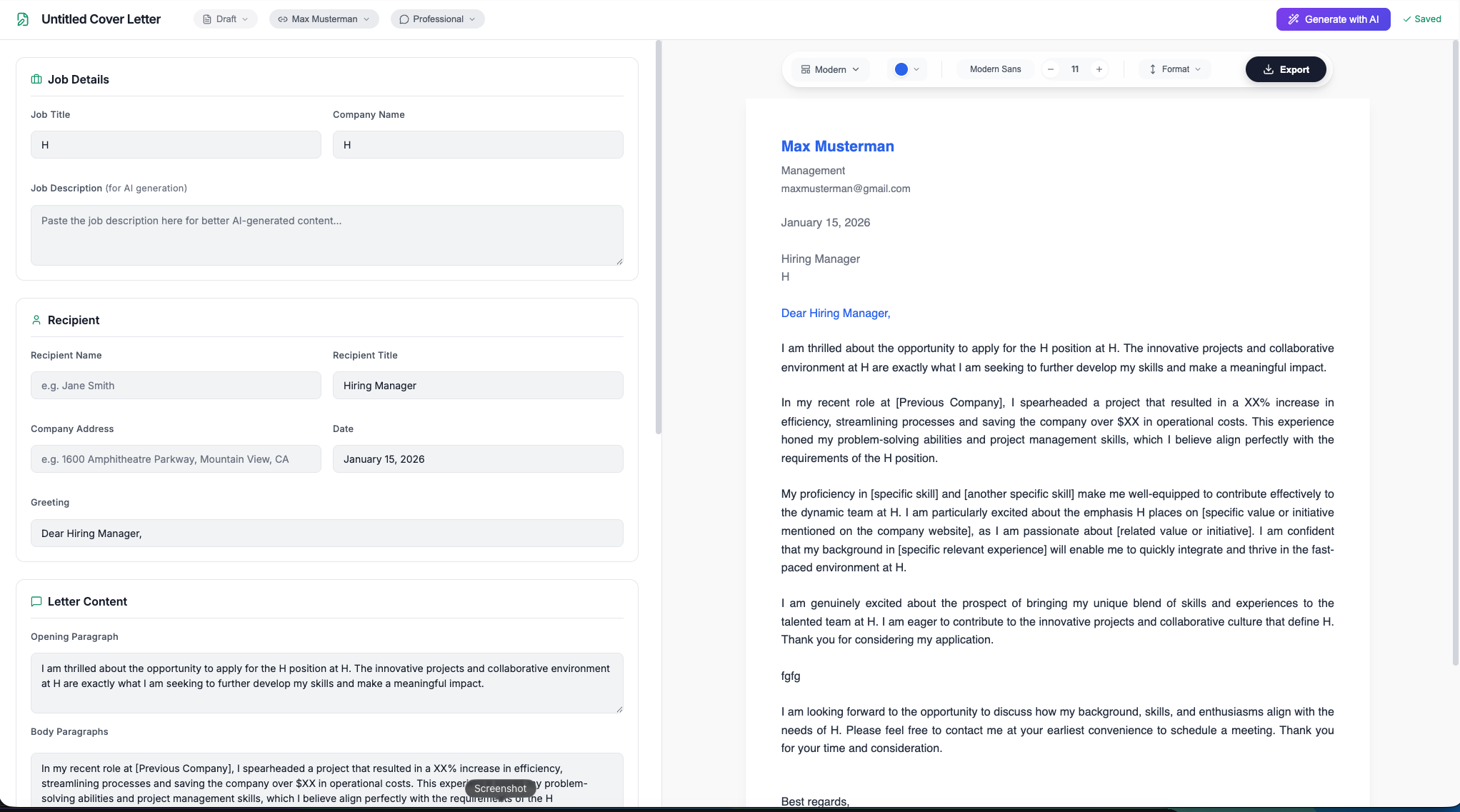The height and width of the screenshot is (812, 1460).
Task: Click the Modern Sans font selector
Action: pos(995,69)
